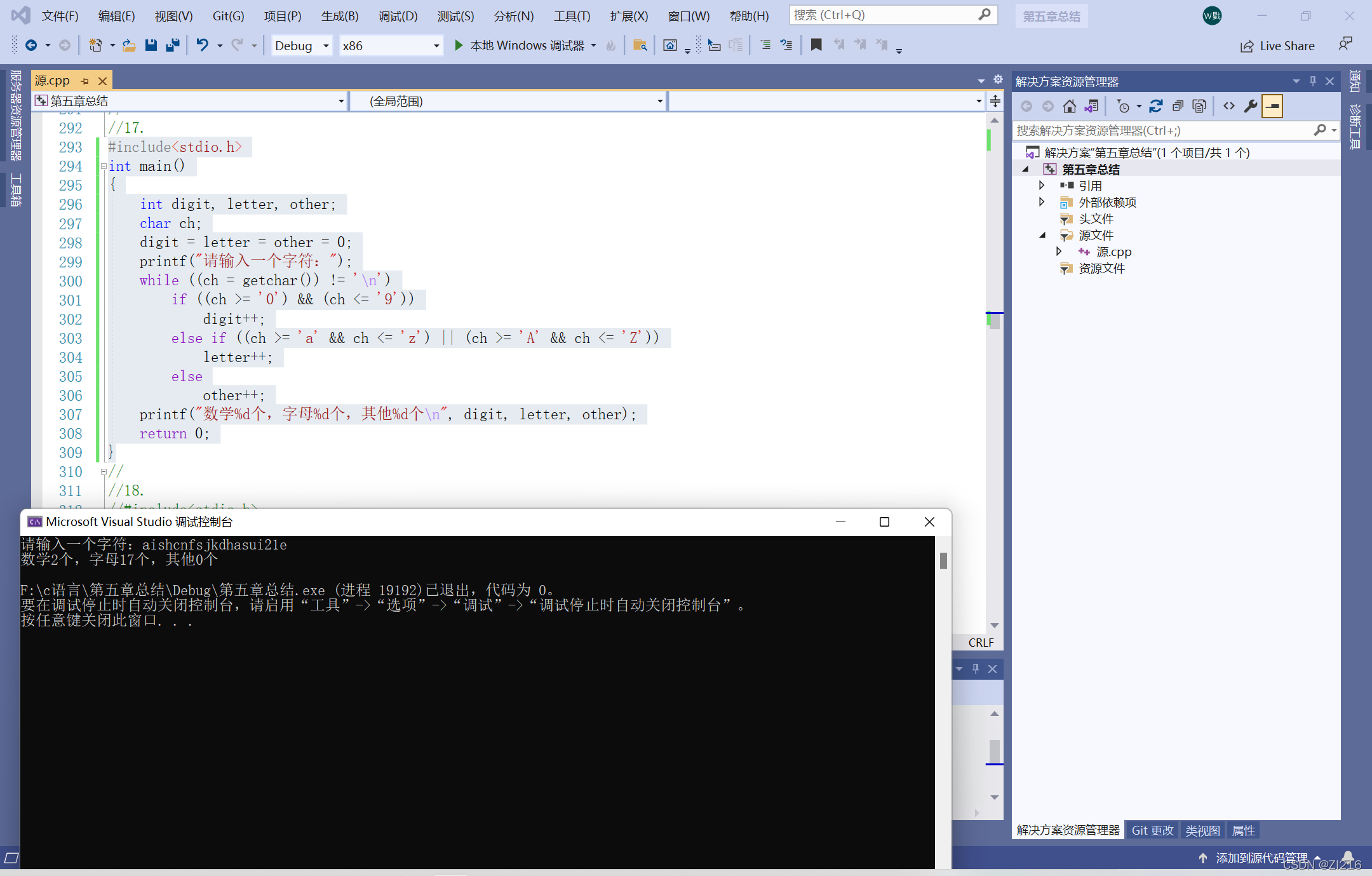Click the code editor vertical scrollbar thumb
Viewport: 1372px width, 876px height.
point(995,321)
